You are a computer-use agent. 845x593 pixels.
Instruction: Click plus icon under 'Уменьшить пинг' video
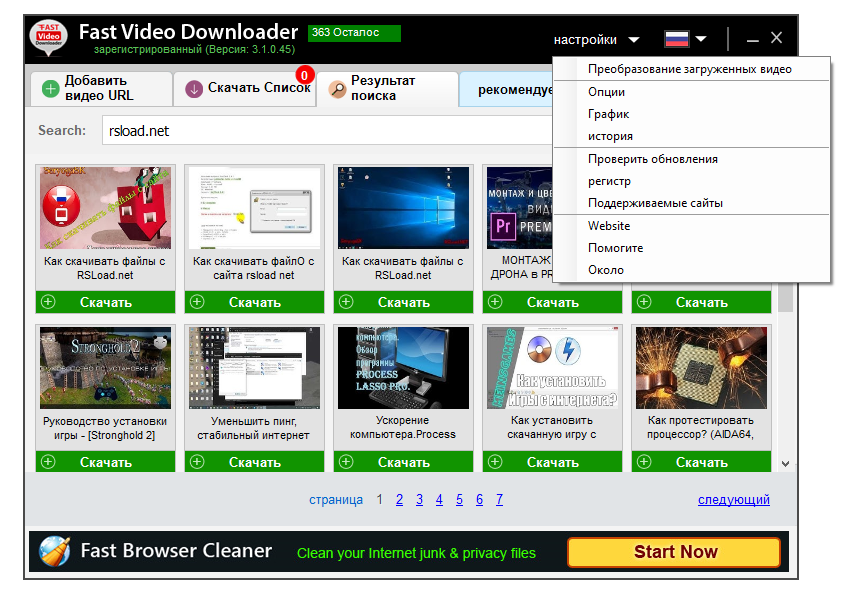197,462
